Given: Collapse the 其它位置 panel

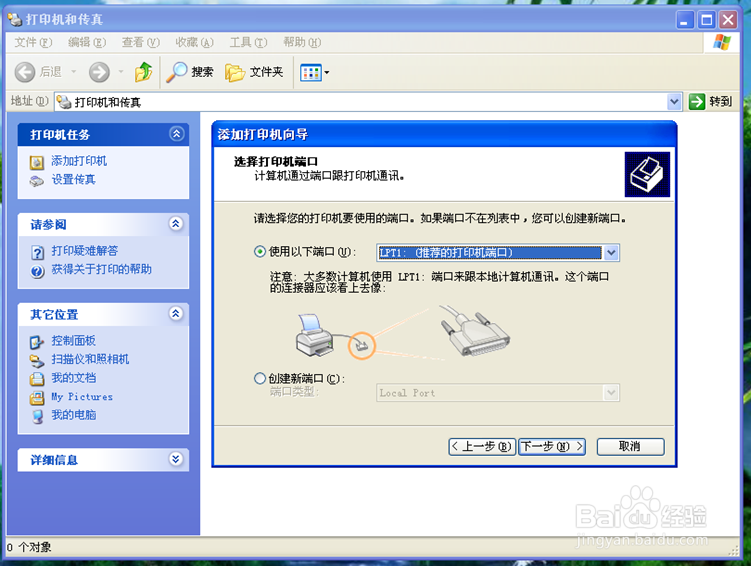Looking at the screenshot, I should (x=176, y=314).
